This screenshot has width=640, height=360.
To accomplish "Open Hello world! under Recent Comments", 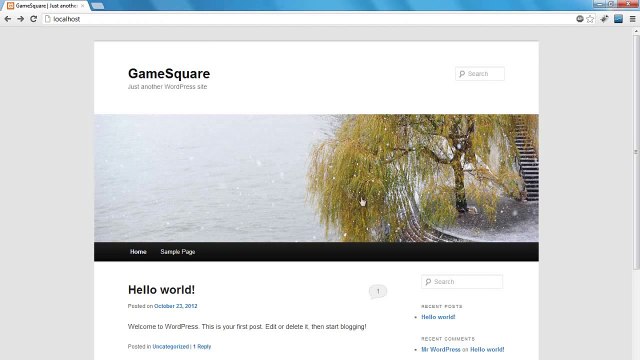I will coord(487,350).
